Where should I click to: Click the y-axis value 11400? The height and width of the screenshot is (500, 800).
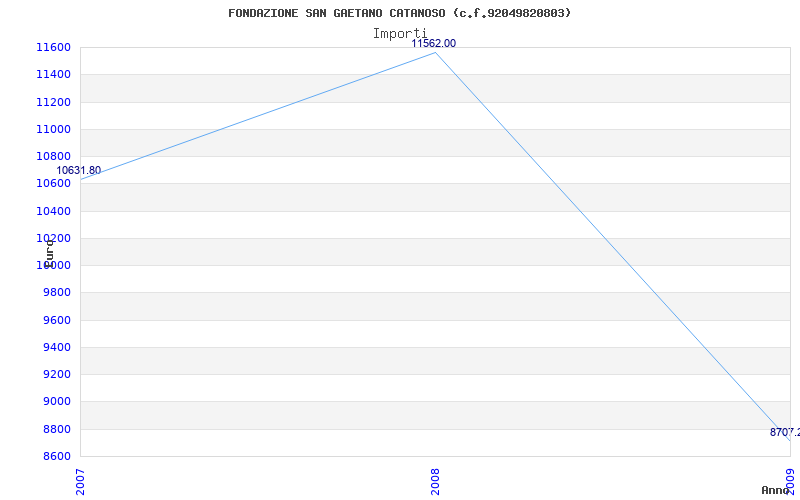pos(53,74)
